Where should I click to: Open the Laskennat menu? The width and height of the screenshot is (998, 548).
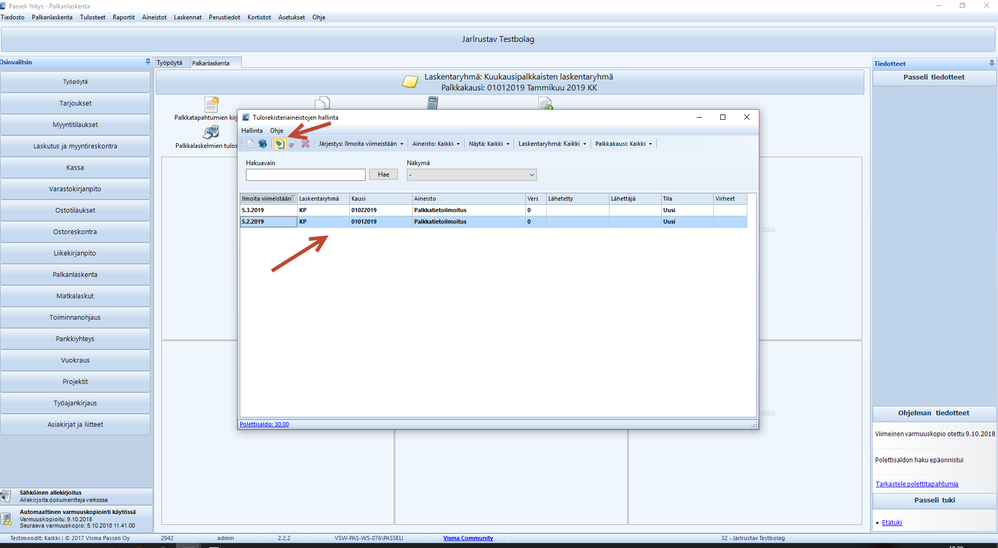pos(188,17)
